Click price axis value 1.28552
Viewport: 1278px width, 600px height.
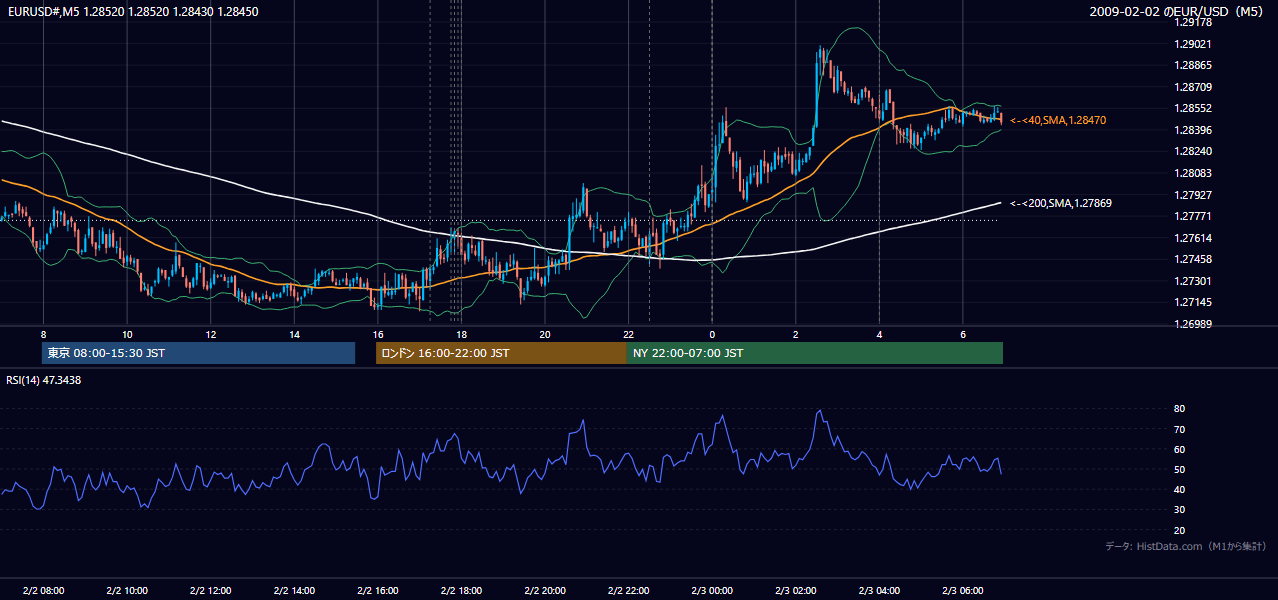pos(1194,108)
